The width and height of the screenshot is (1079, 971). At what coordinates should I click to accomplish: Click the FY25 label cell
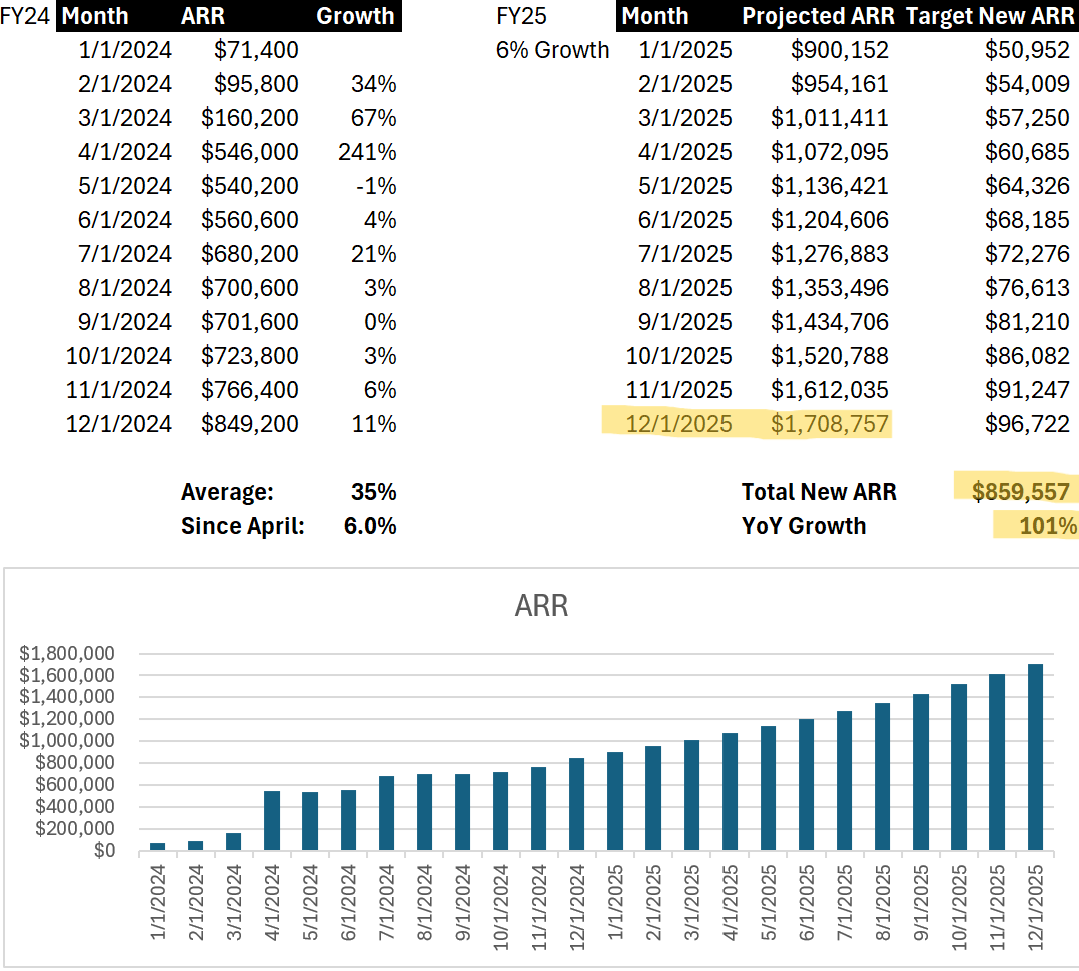pyautogui.click(x=521, y=16)
